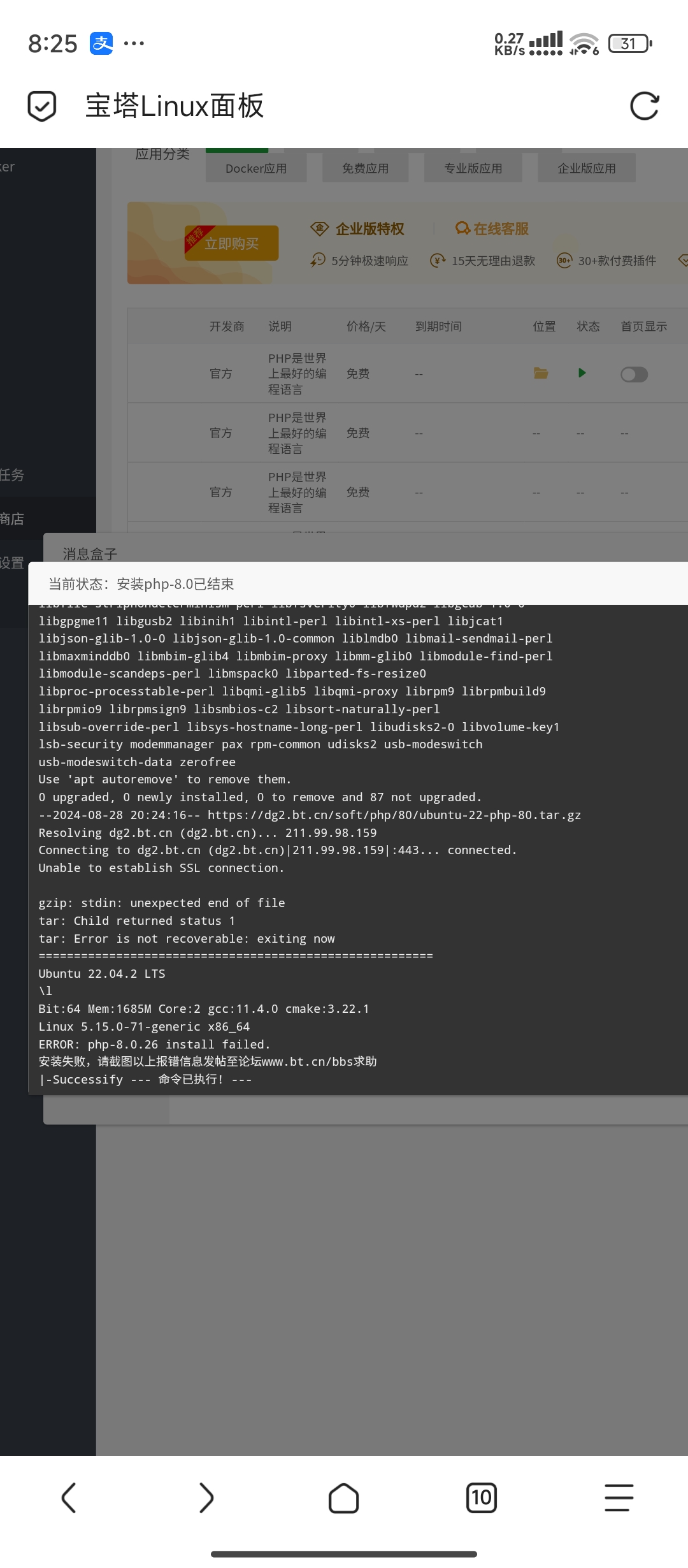
Task: Go forward with browser forward arrow
Action: [x=206, y=1497]
